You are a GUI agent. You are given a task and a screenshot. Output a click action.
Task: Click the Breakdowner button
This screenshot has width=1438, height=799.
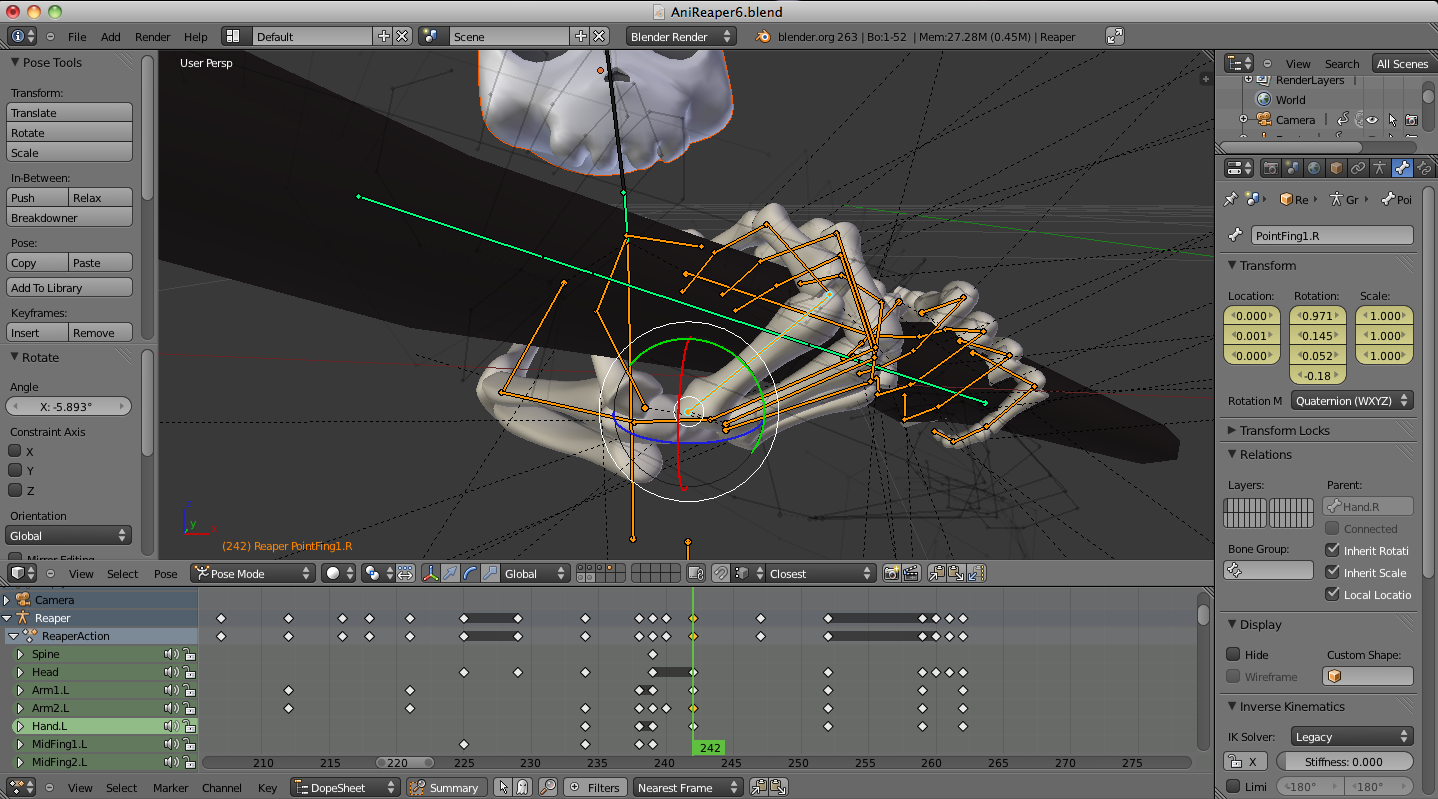(70, 218)
